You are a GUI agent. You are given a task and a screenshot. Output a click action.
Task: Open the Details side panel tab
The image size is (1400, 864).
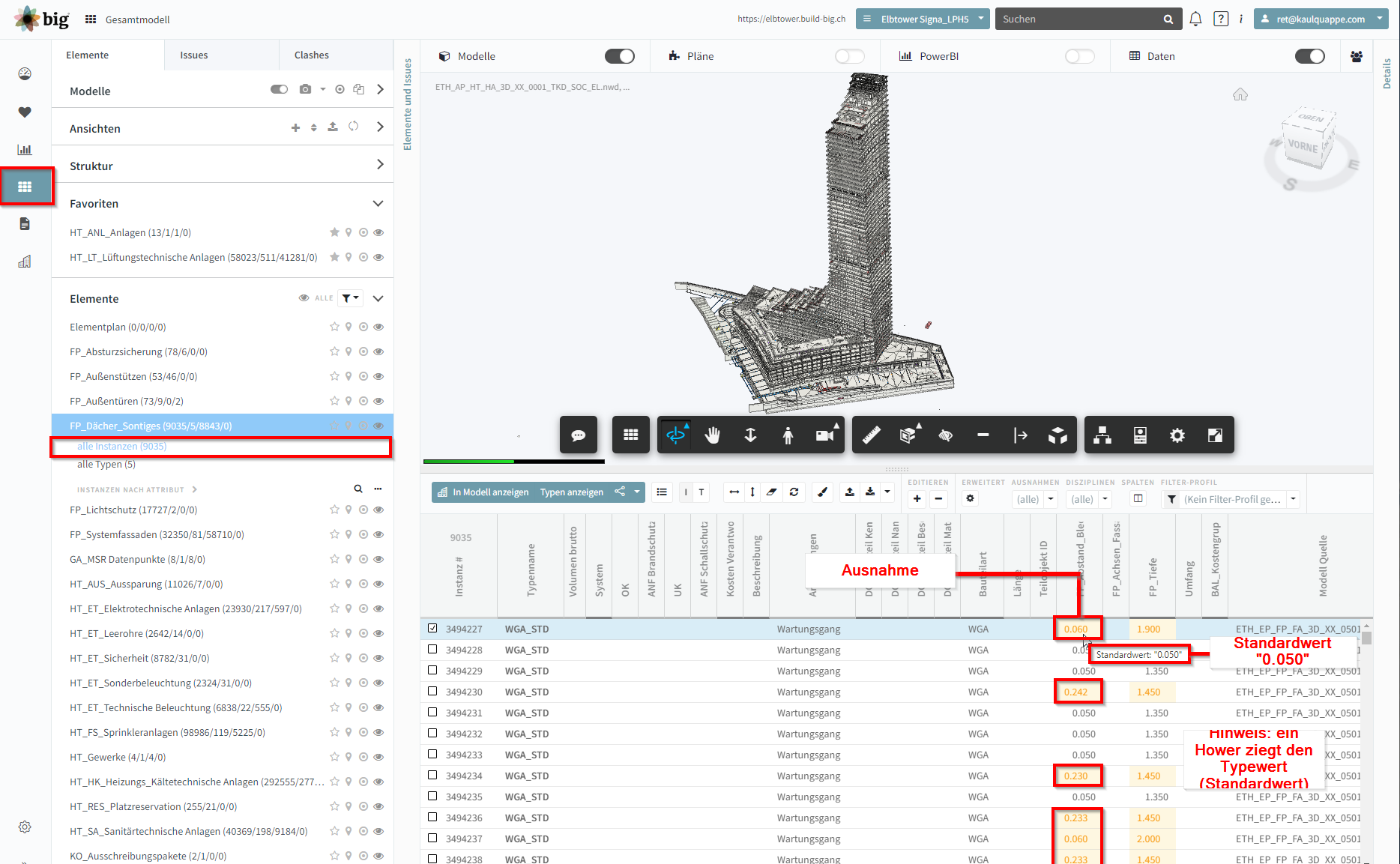click(x=1387, y=73)
